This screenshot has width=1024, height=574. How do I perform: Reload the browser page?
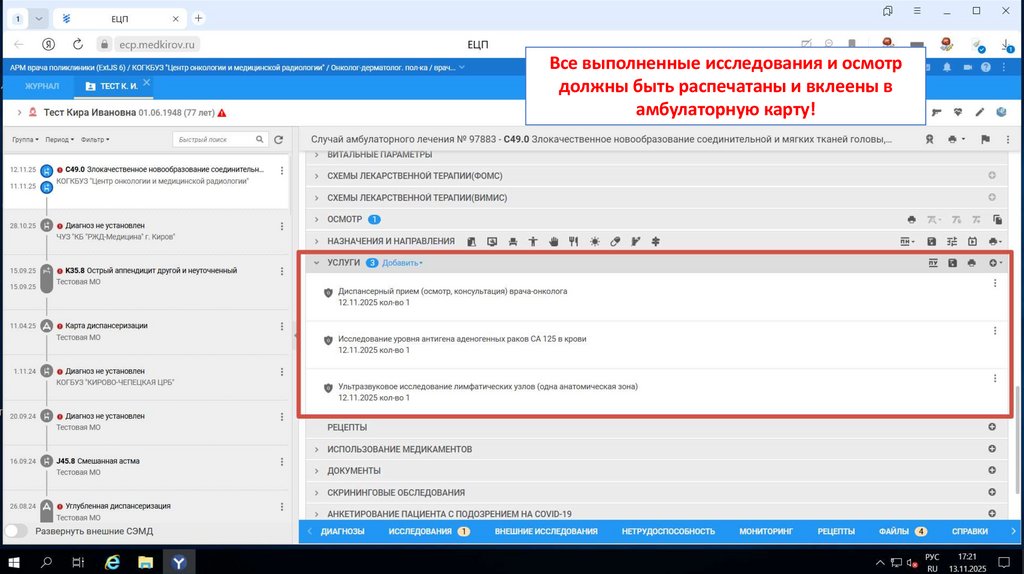point(78,44)
